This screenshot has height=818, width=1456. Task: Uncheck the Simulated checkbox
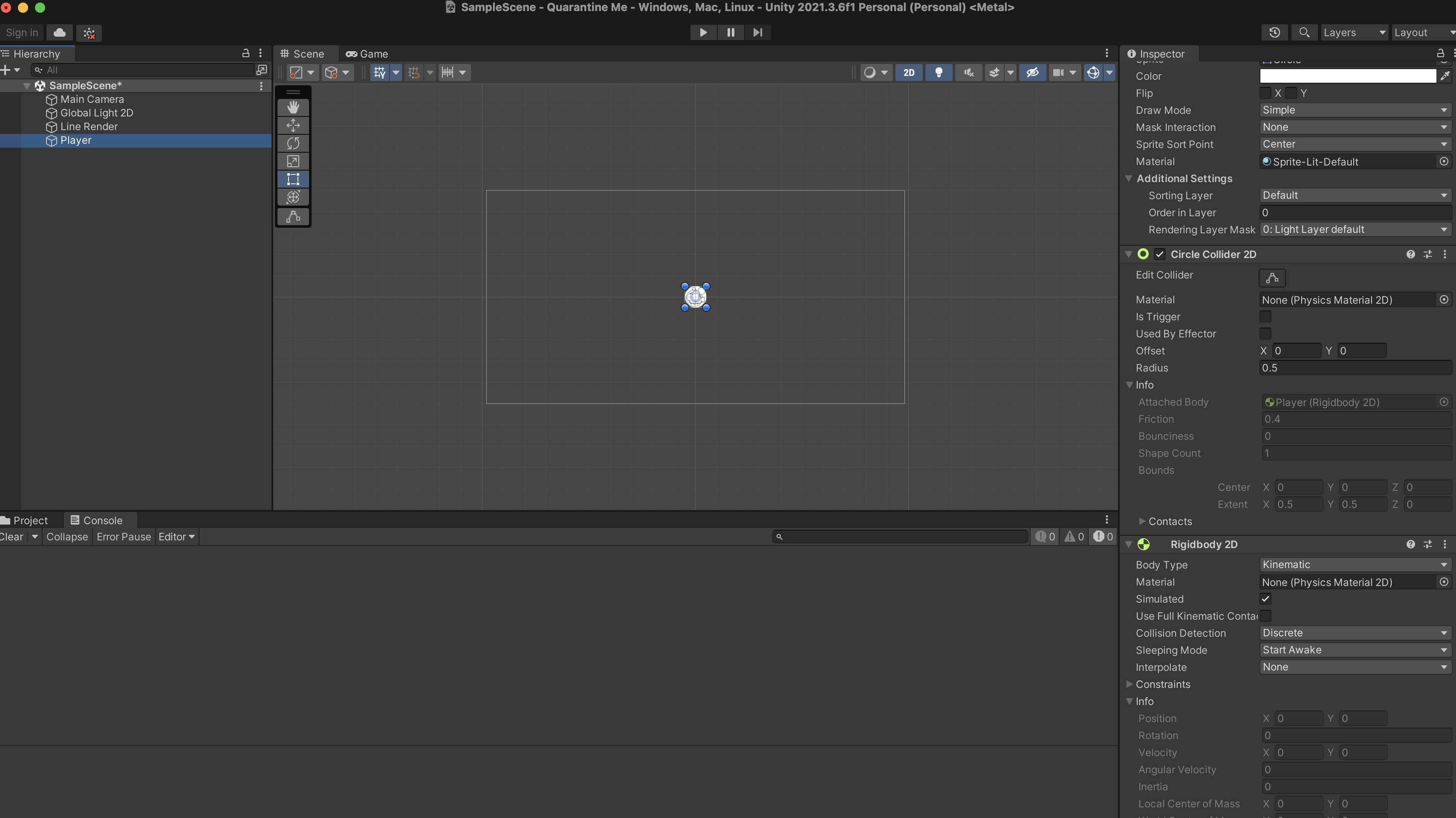click(x=1265, y=599)
